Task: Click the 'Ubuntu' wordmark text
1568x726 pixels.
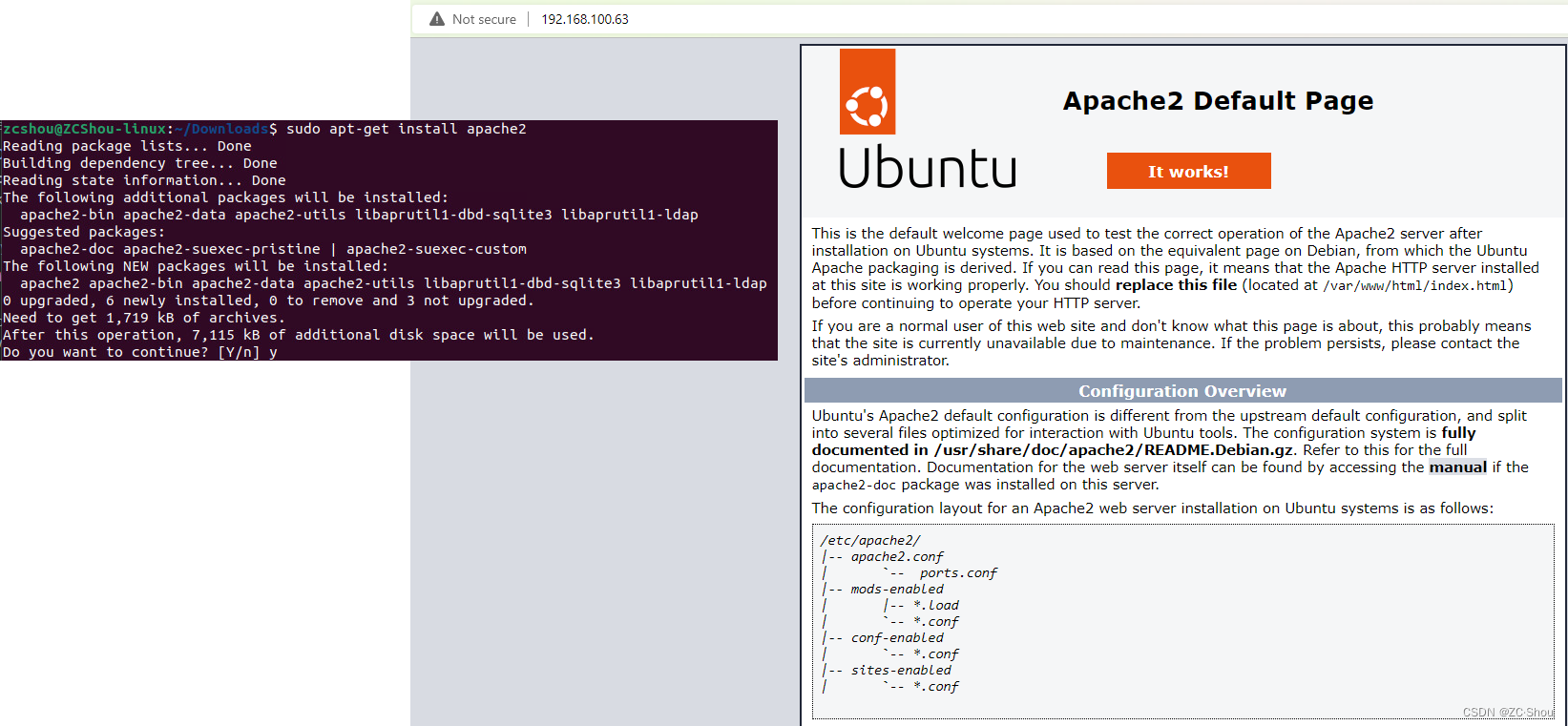Action: (x=928, y=168)
